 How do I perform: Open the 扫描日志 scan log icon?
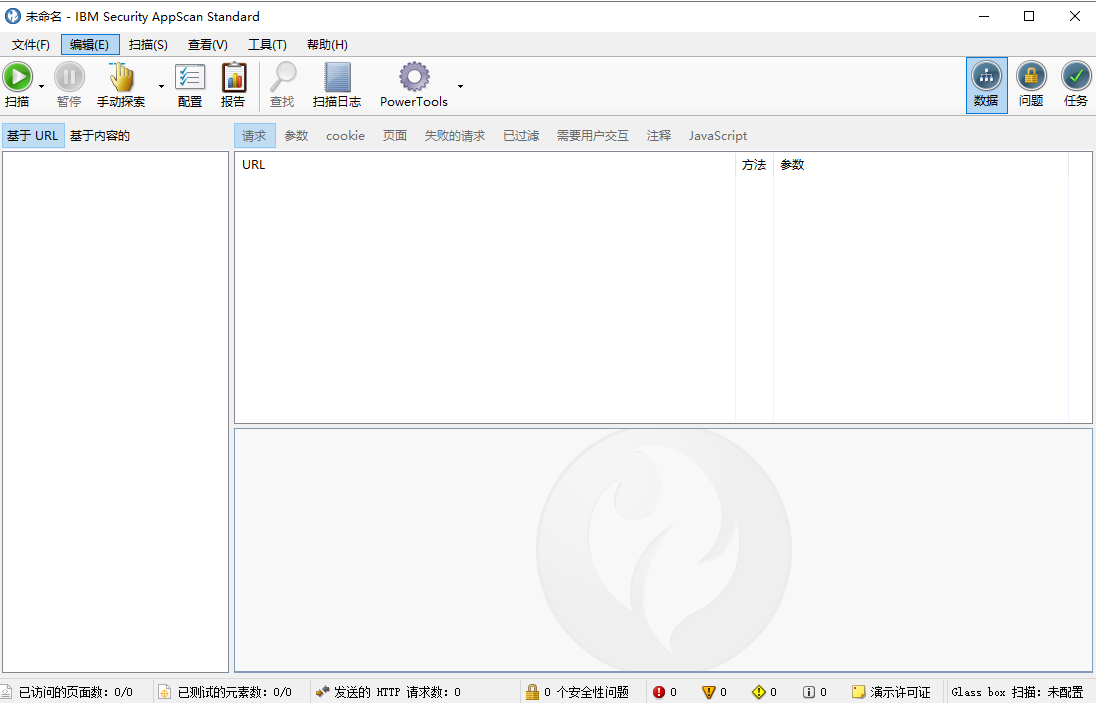click(x=337, y=77)
